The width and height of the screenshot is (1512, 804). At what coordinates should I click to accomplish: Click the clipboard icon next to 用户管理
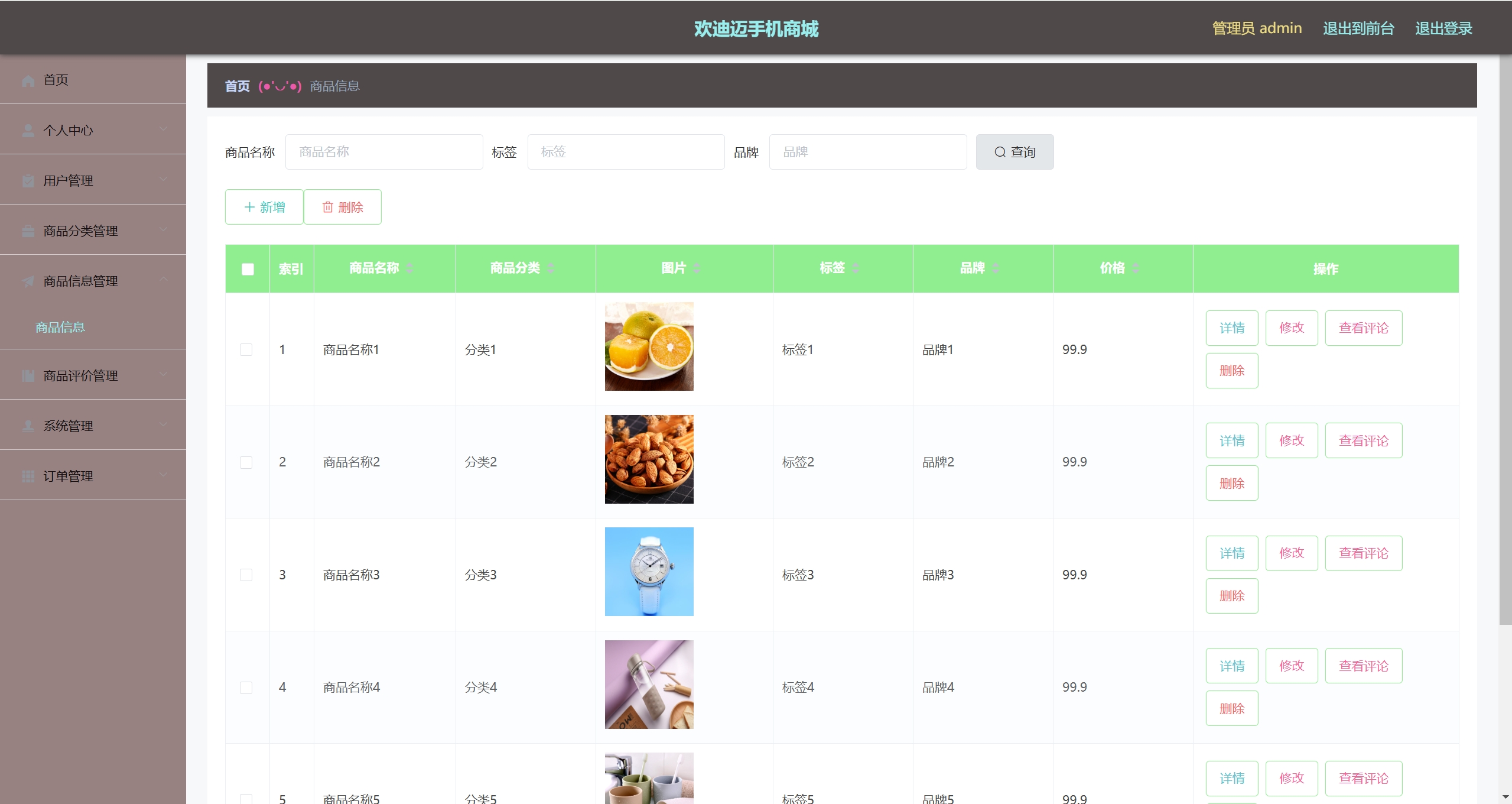click(28, 181)
